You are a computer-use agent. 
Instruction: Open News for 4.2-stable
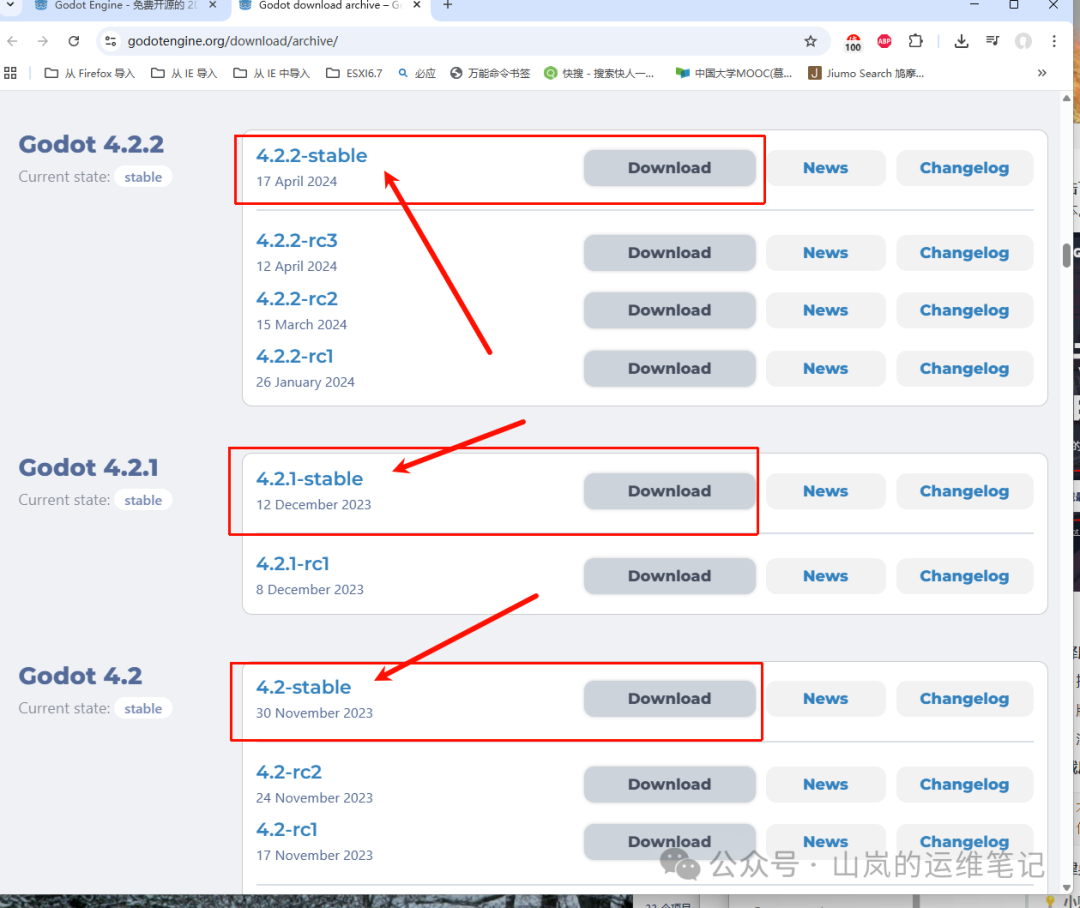(825, 699)
